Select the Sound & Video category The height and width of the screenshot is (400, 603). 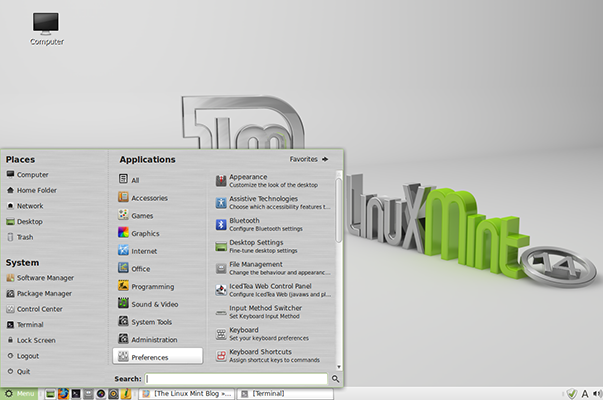click(x=154, y=304)
